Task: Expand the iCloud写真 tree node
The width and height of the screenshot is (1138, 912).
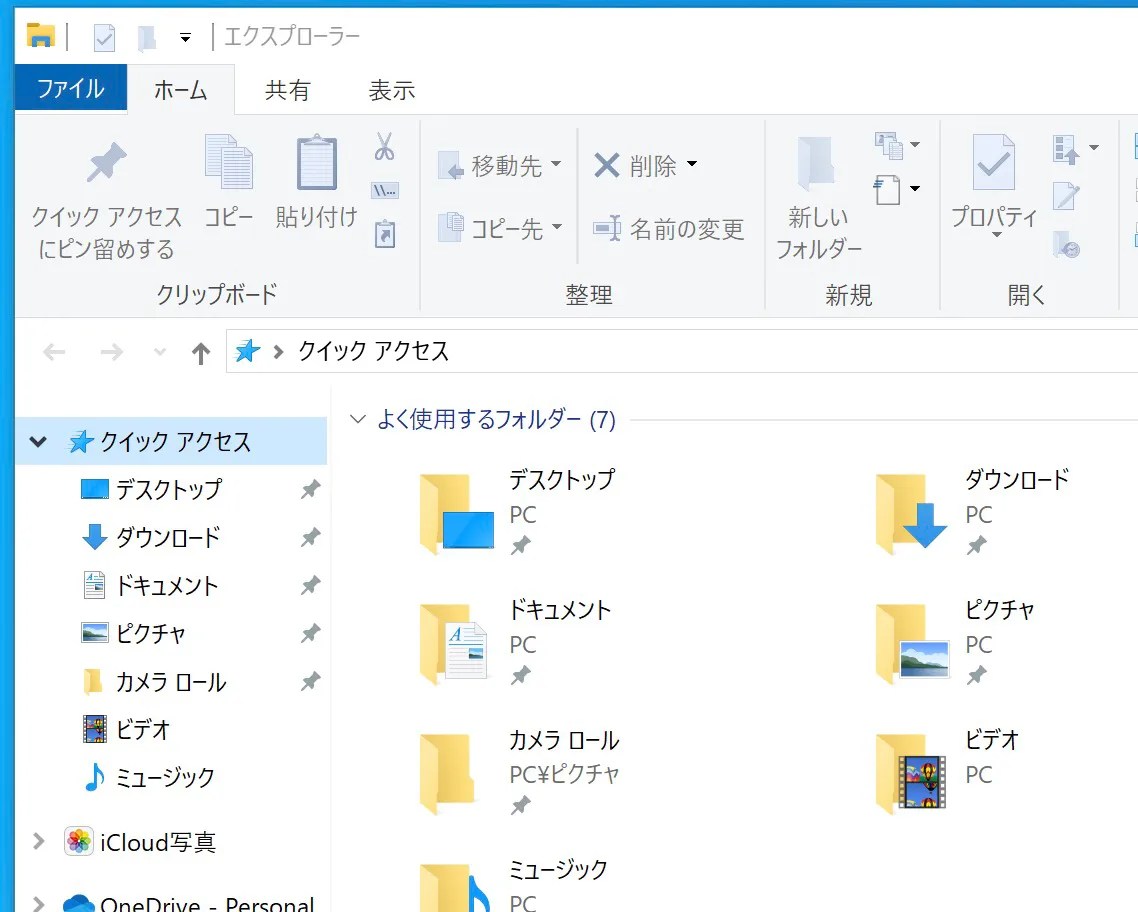Action: [38, 842]
